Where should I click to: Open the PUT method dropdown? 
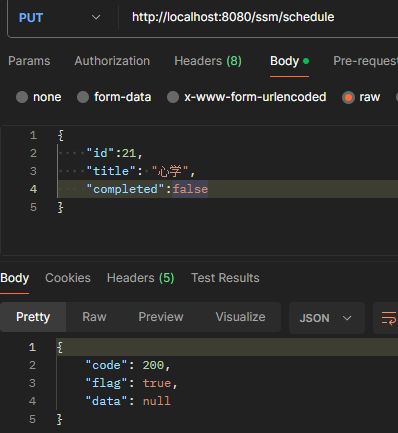coord(59,17)
